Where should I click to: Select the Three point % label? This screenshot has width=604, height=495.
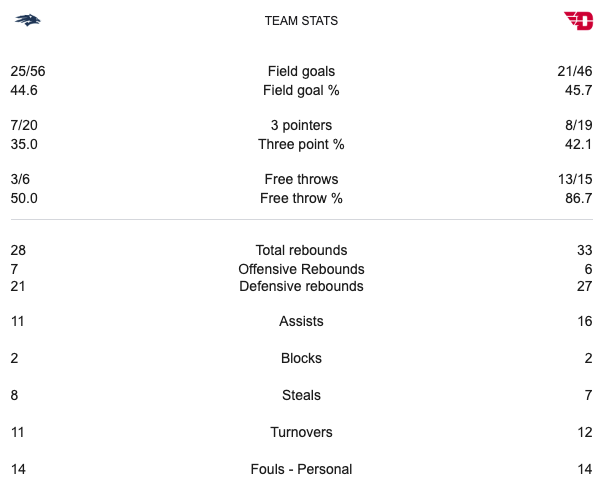click(x=301, y=144)
